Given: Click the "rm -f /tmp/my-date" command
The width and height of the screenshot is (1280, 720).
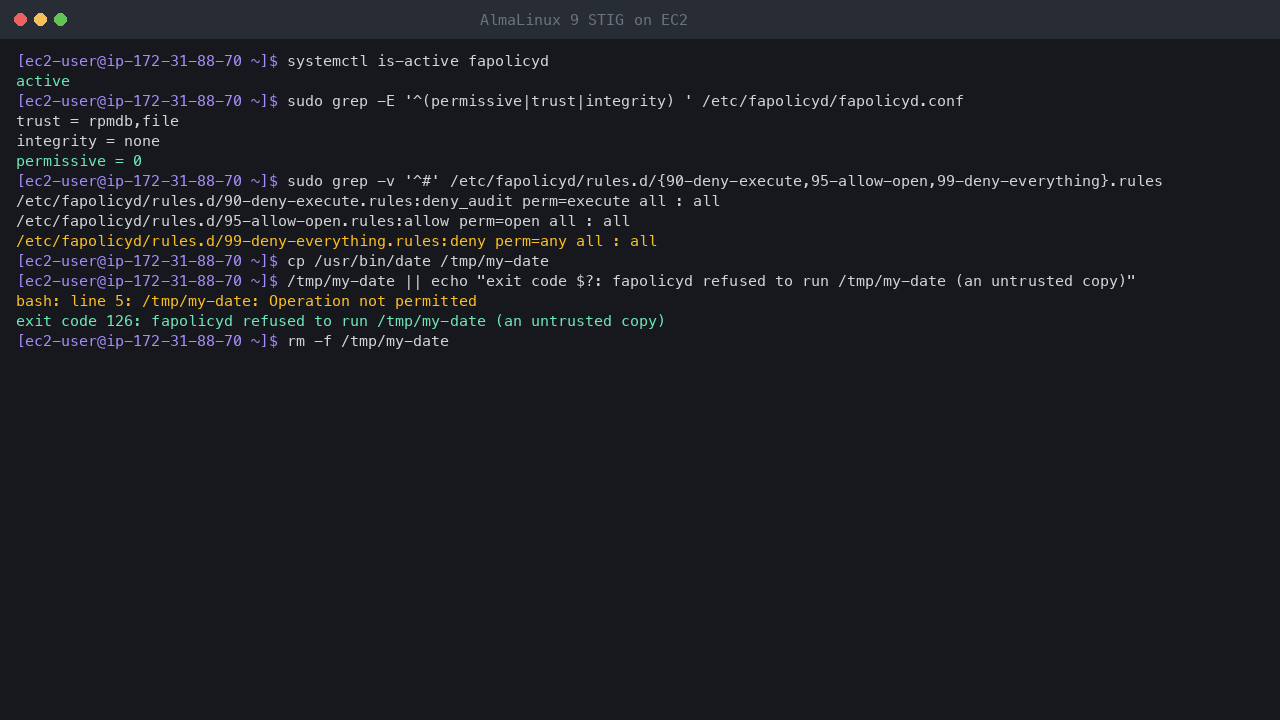Looking at the screenshot, I should coord(368,341).
